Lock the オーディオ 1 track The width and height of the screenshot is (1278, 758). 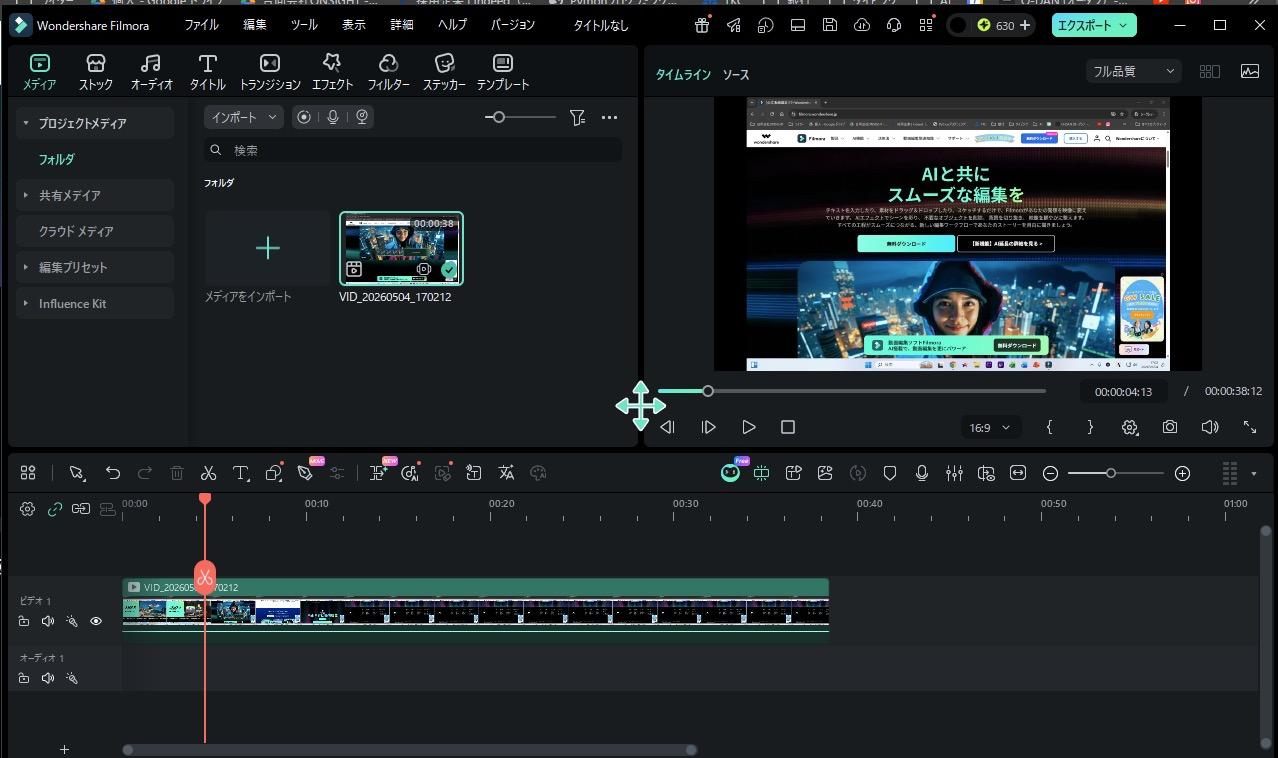pyautogui.click(x=24, y=678)
